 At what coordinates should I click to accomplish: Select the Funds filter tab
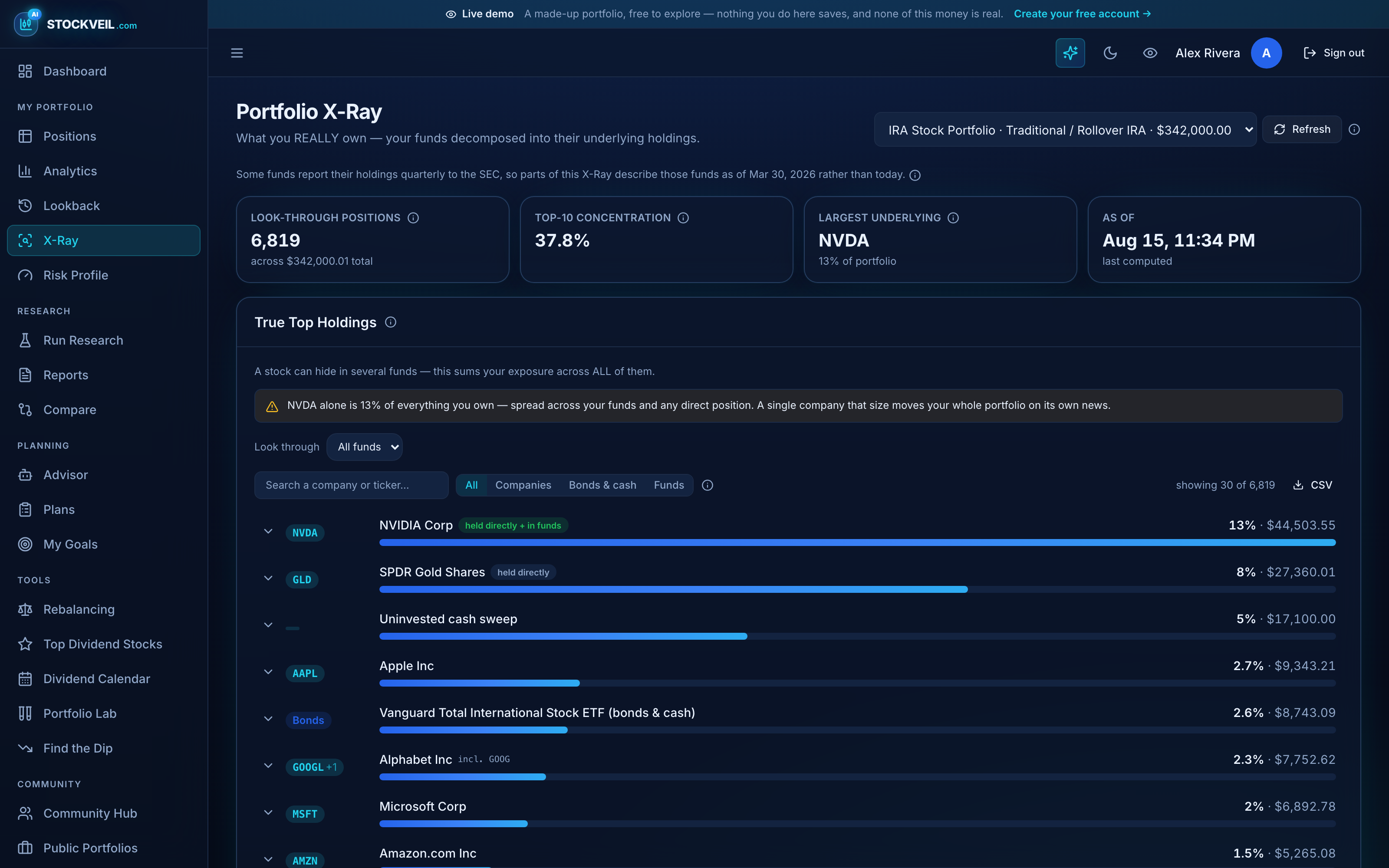click(x=668, y=485)
